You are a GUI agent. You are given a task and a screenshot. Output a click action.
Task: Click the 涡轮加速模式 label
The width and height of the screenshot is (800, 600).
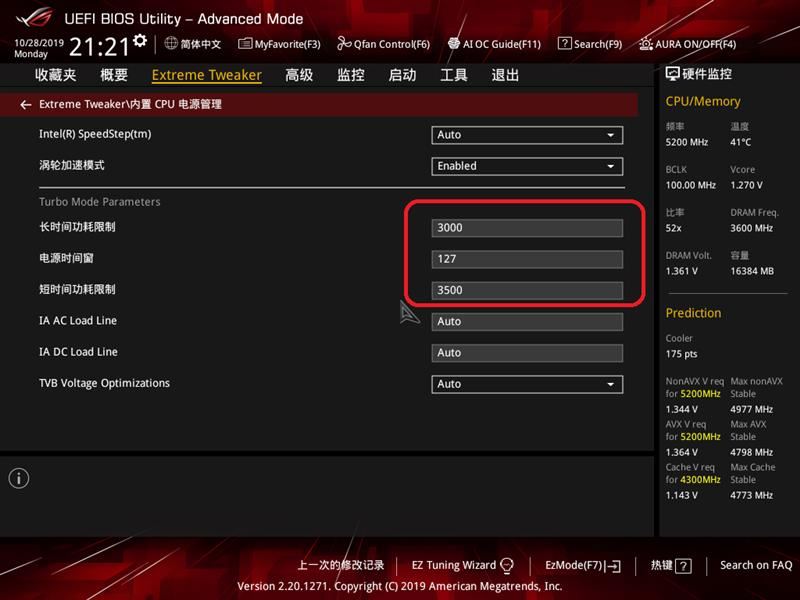point(72,165)
